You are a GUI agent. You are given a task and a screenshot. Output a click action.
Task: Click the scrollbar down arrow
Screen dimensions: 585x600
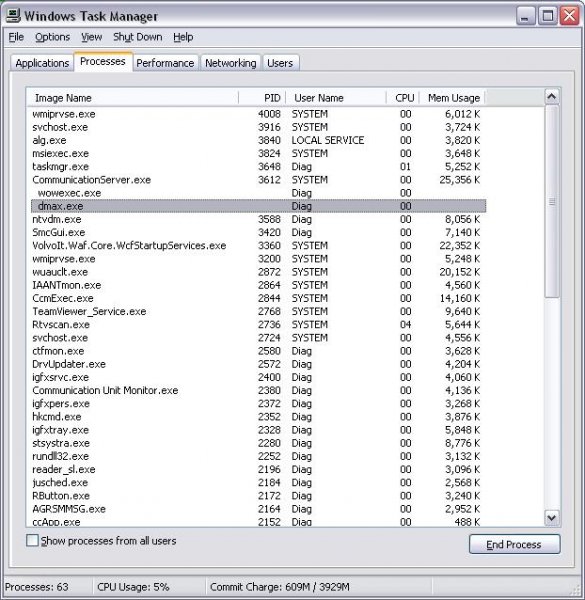[551, 518]
